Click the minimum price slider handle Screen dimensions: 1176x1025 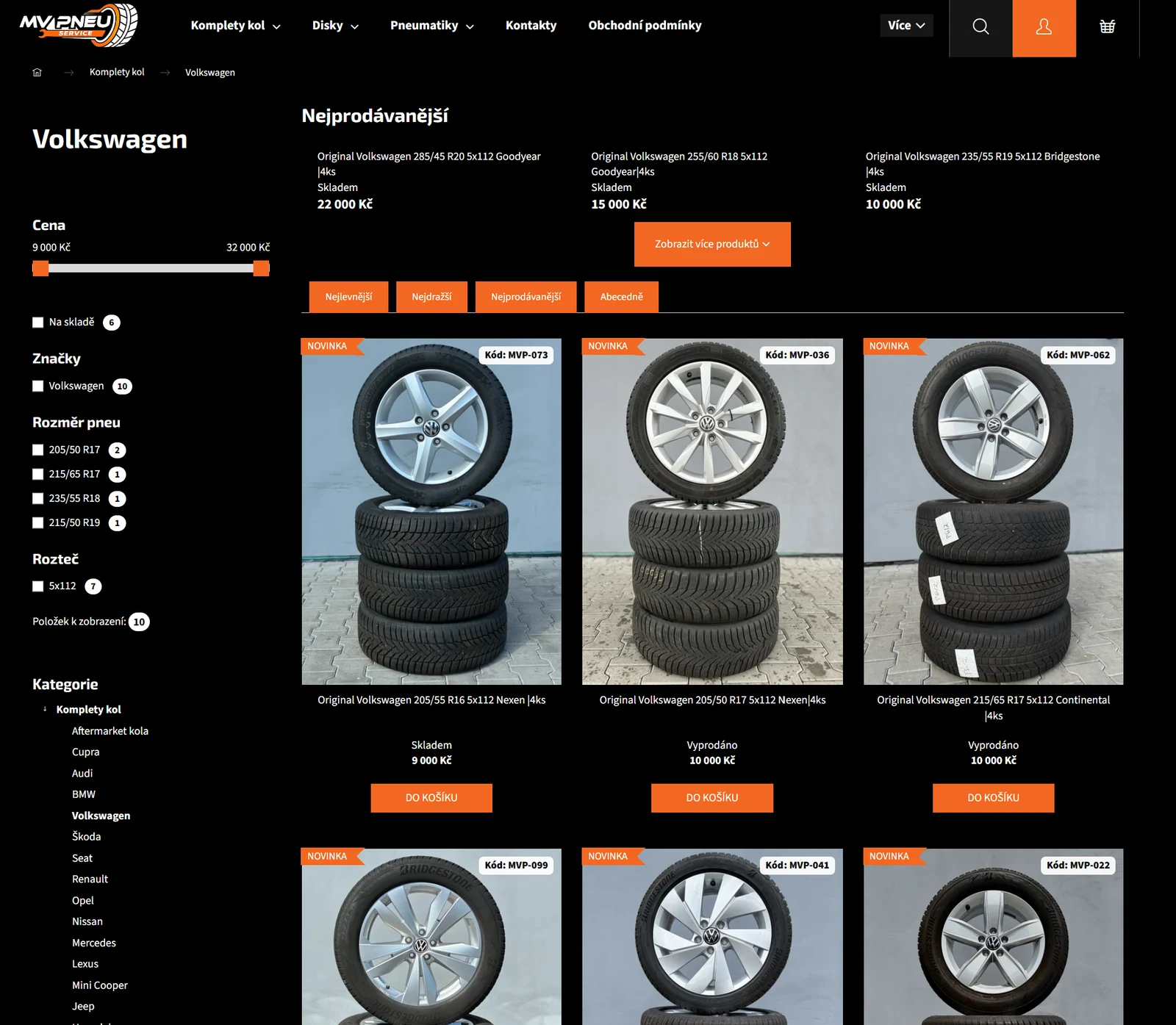[x=40, y=268]
